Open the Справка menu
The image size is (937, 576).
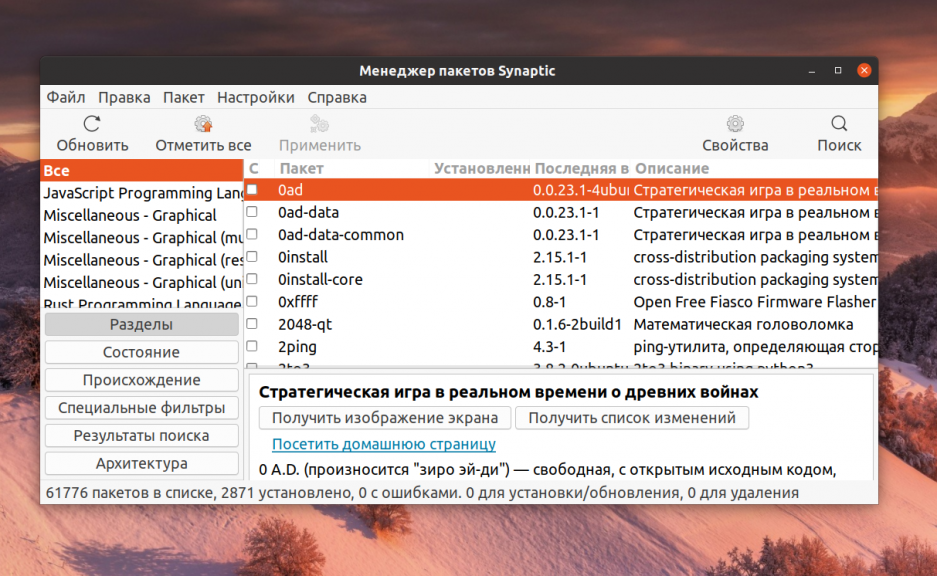click(x=336, y=97)
